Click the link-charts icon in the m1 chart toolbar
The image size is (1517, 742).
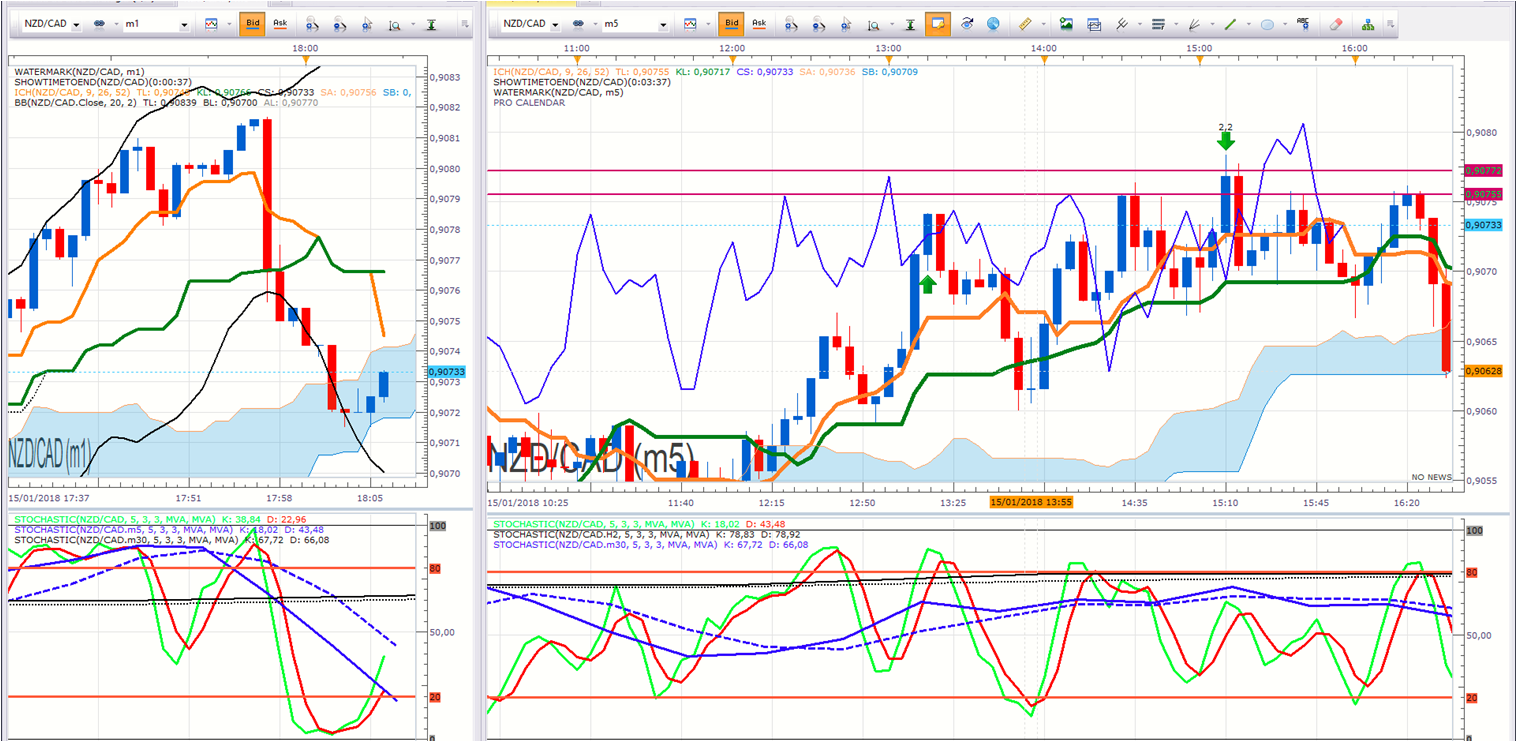click(x=99, y=23)
